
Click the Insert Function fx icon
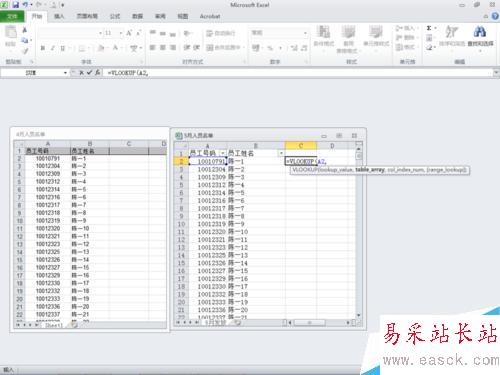click(x=97, y=72)
